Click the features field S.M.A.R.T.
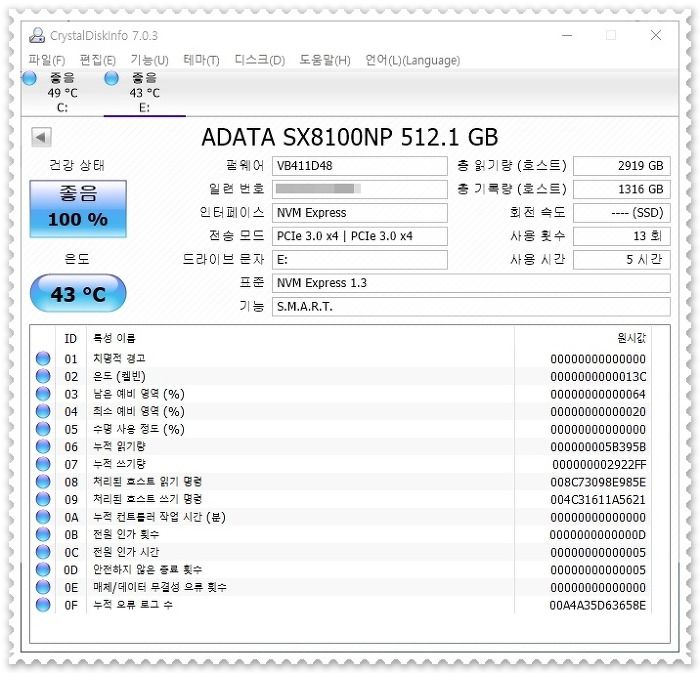The height and width of the screenshot is (673, 700). [x=471, y=307]
